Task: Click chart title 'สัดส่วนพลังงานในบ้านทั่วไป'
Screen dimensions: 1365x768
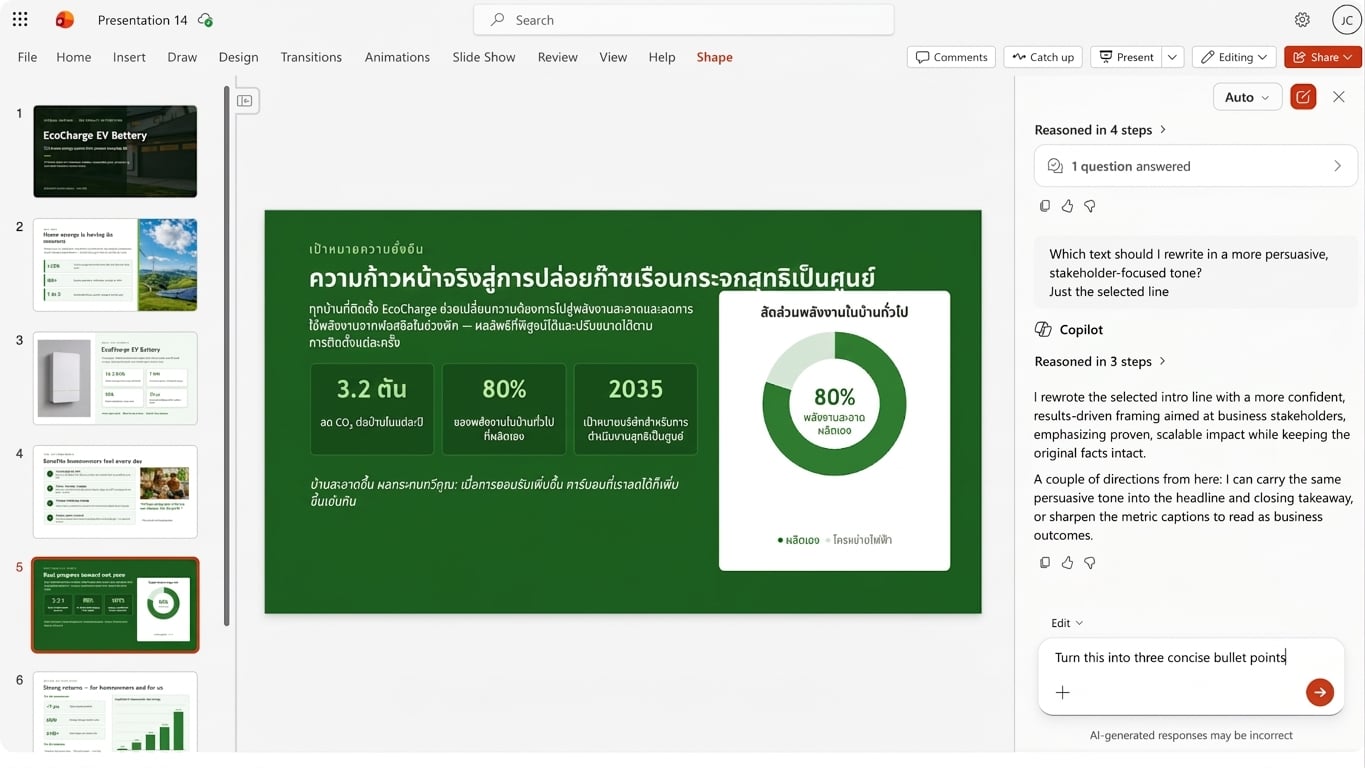Action: tap(834, 312)
